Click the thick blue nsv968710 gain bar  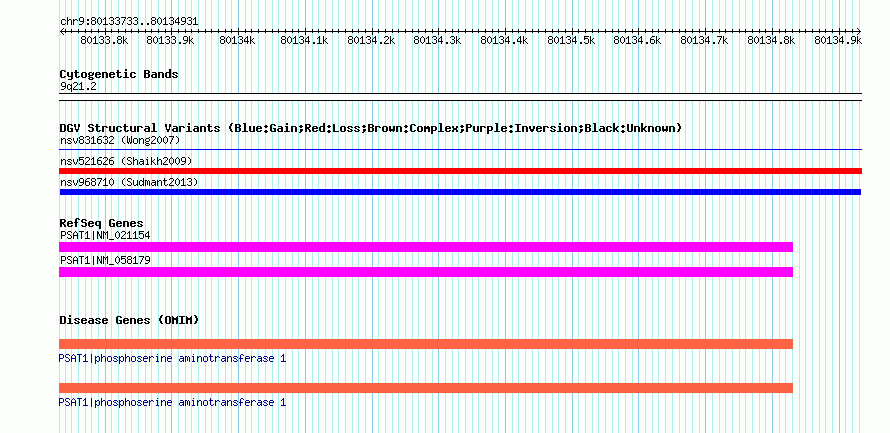460,192
